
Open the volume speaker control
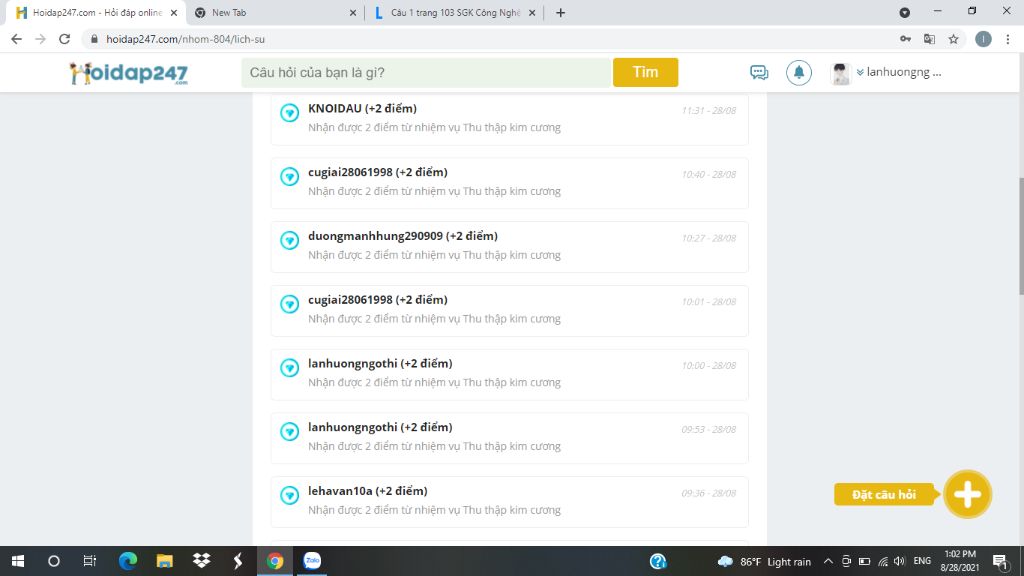900,562
